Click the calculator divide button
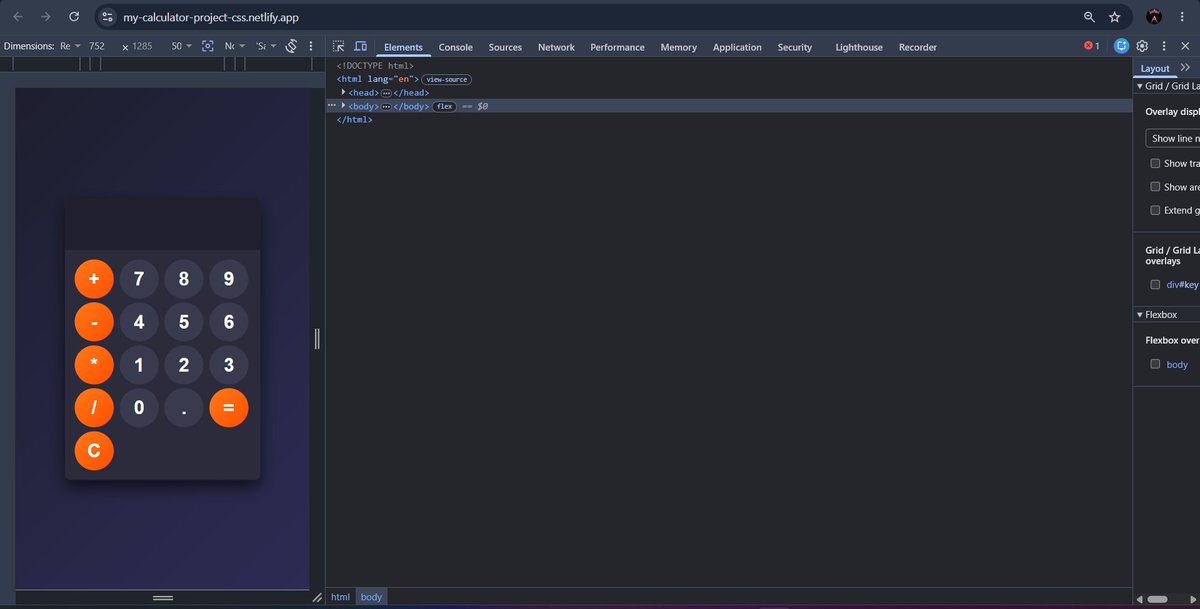The width and height of the screenshot is (1200, 609). [94, 407]
